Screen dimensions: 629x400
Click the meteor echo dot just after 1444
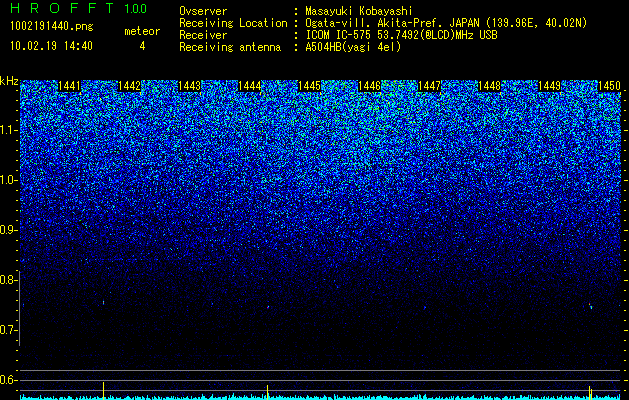point(268,307)
